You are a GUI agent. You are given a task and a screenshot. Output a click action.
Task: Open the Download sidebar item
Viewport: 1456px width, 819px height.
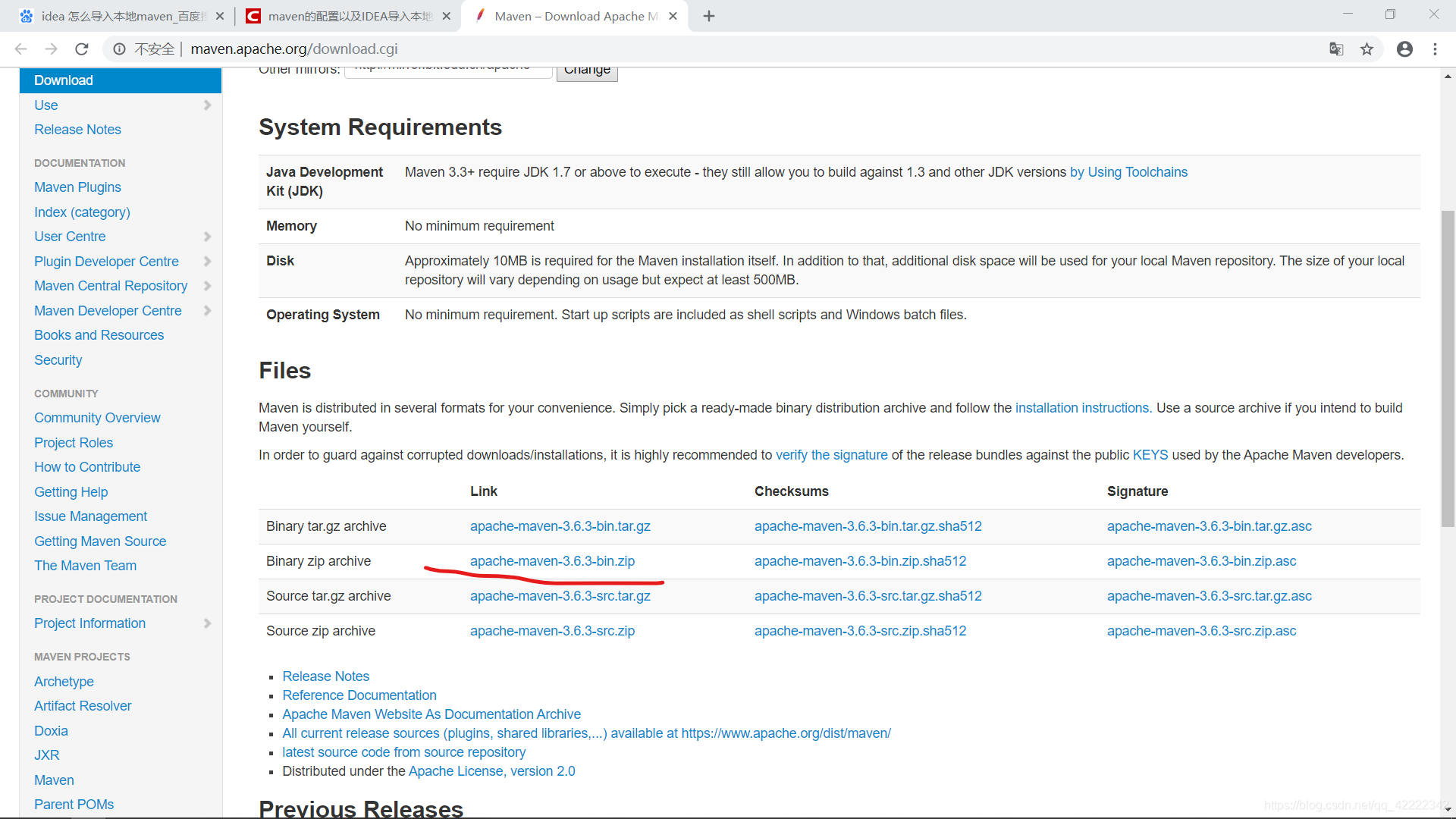(121, 80)
